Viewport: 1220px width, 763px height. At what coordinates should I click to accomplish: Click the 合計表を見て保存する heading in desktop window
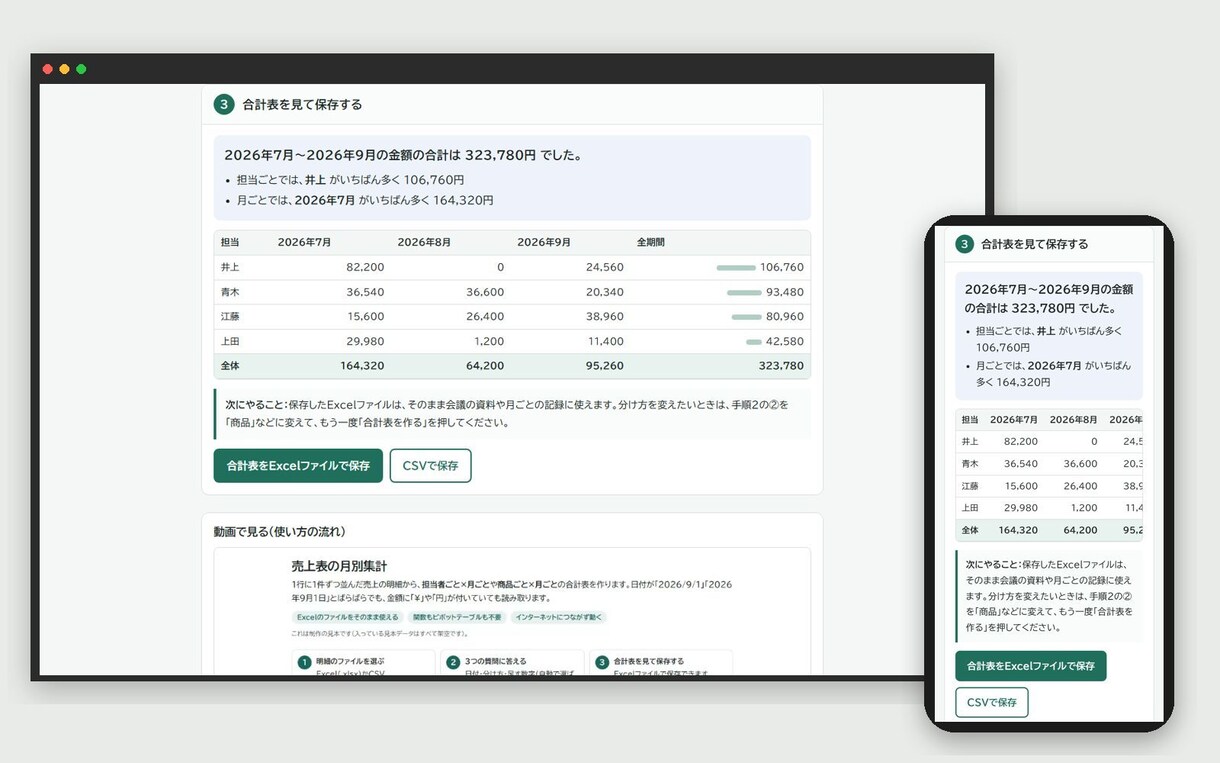coord(302,104)
